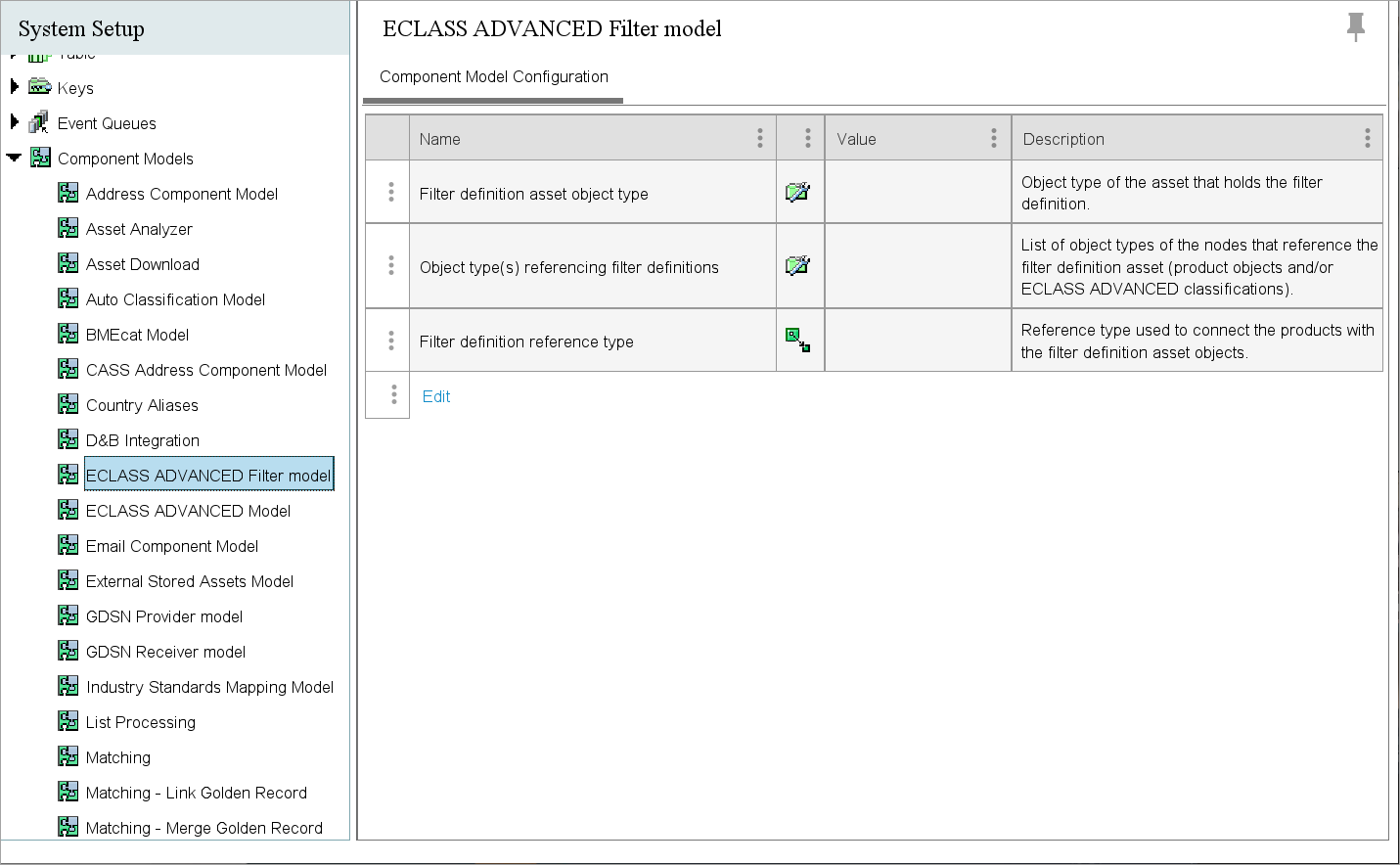Switch to the Component Model Configuration tab
Viewport: 1400px width, 865px height.
(x=493, y=76)
